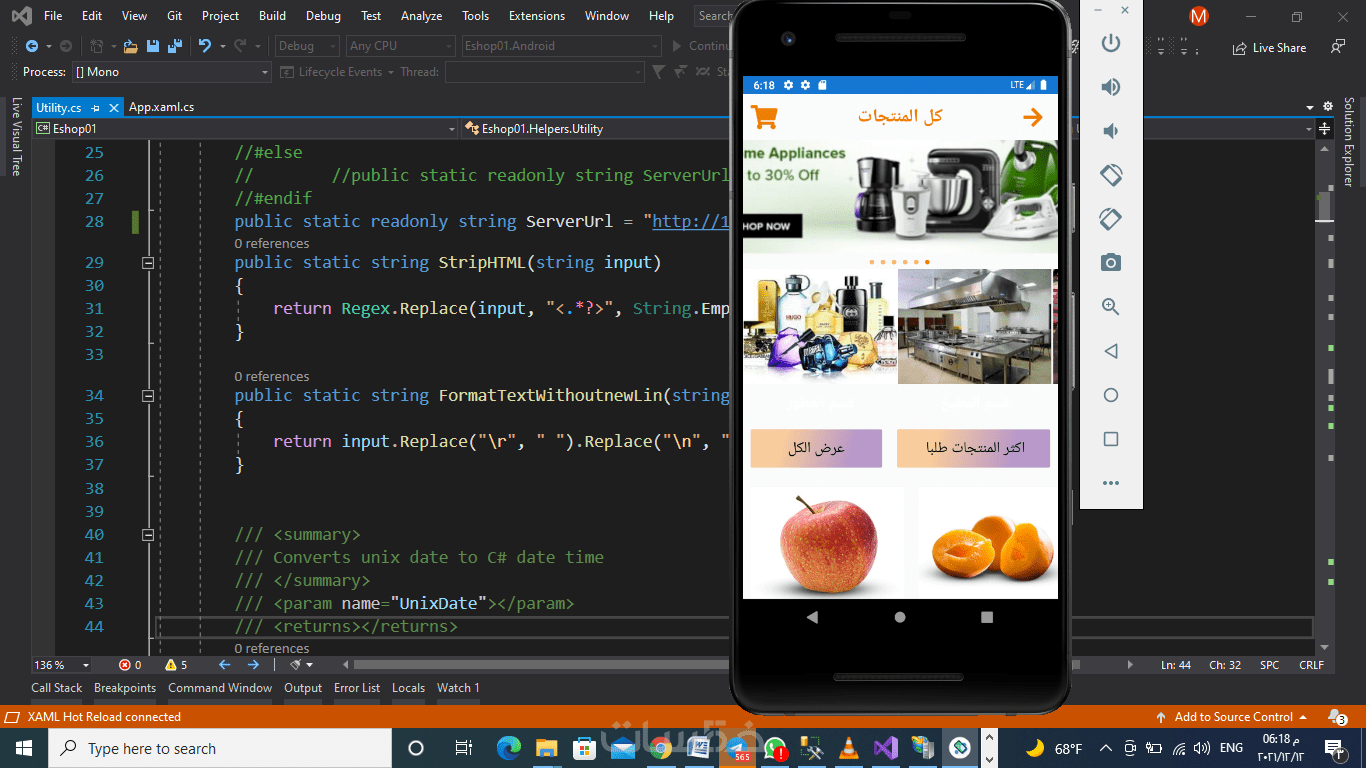Click Save toolbar icon
Screen dimensions: 1366x768
153,46
